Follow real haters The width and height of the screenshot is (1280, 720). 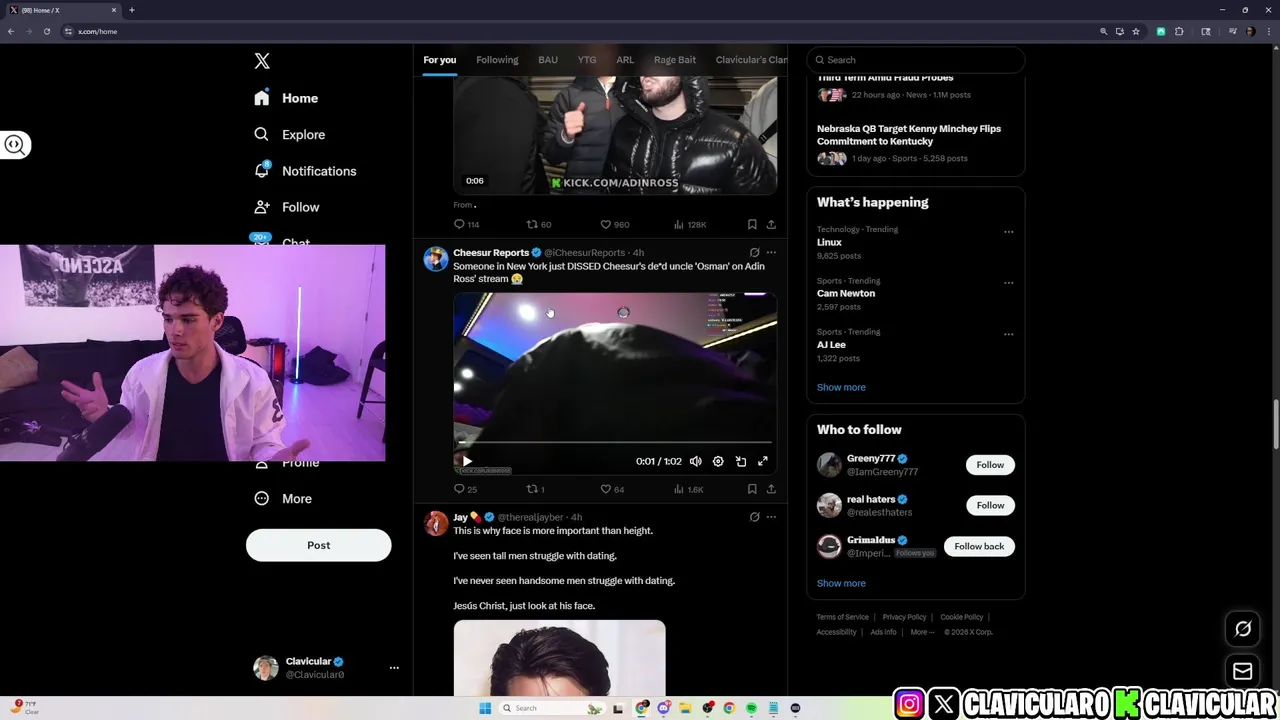990,505
